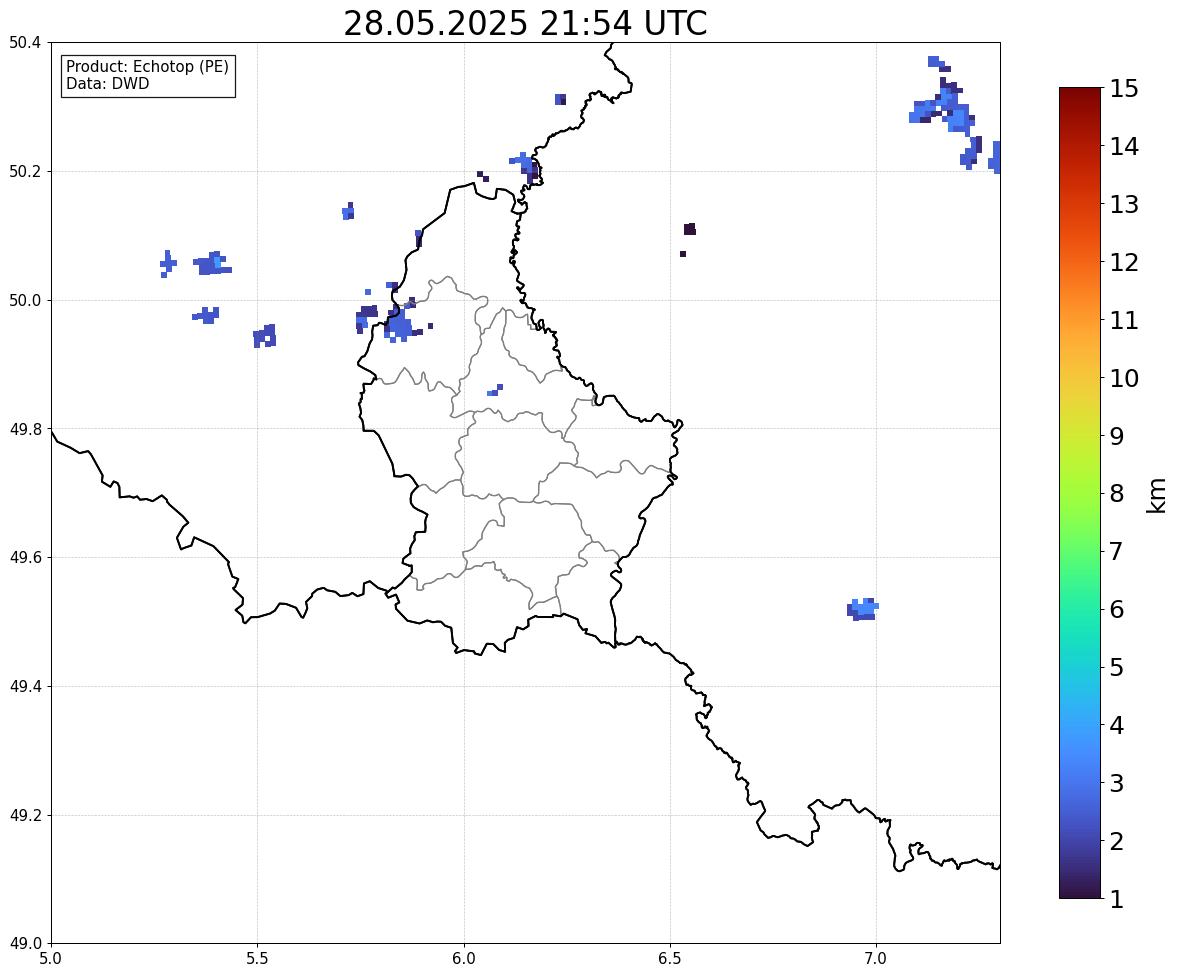Click the colorbar tick label 15
Image resolution: width=1178 pixels, height=976 pixels.
1124,89
